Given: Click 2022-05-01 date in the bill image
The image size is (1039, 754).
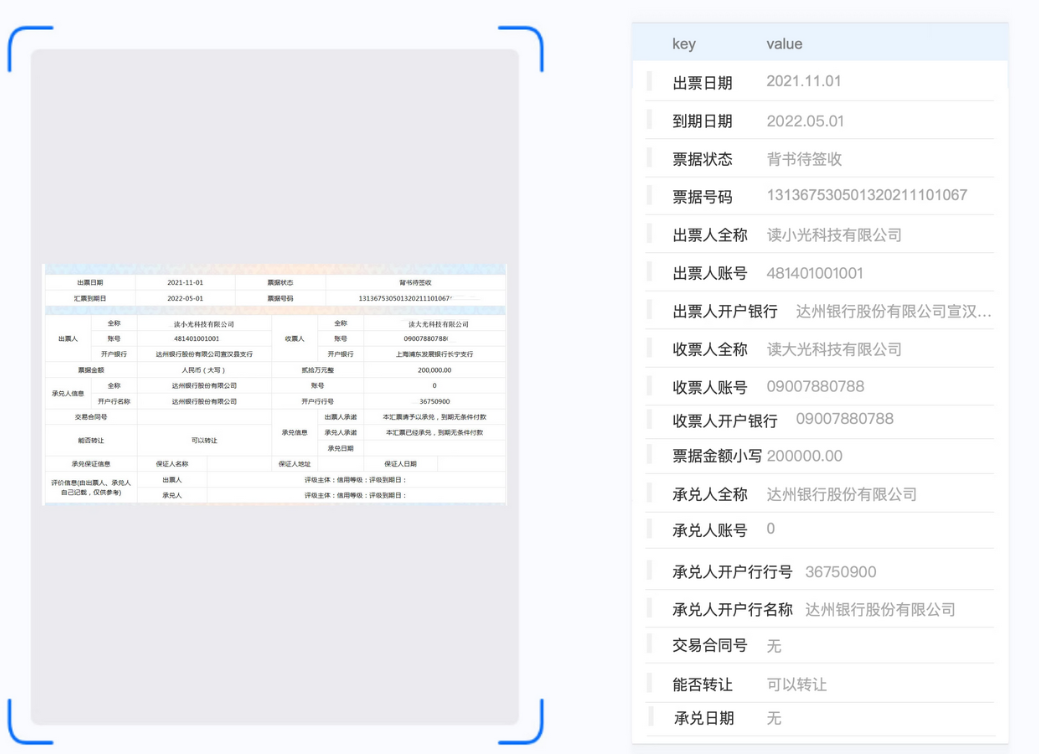Looking at the screenshot, I should 185,298.
